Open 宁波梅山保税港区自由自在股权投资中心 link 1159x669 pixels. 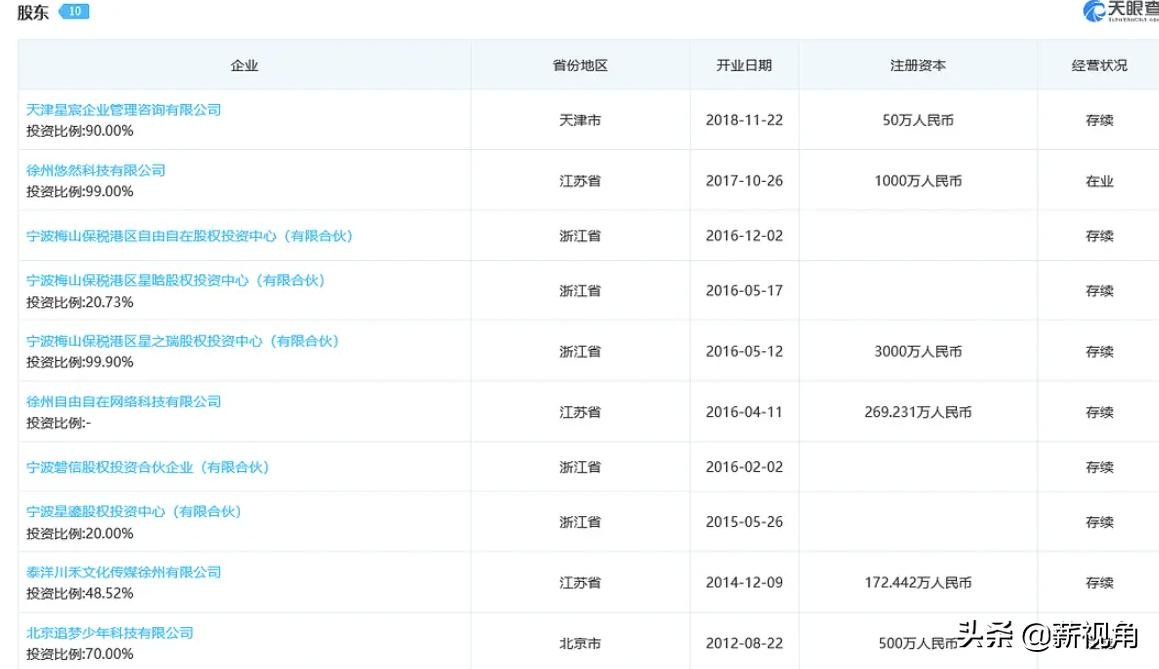[189, 236]
